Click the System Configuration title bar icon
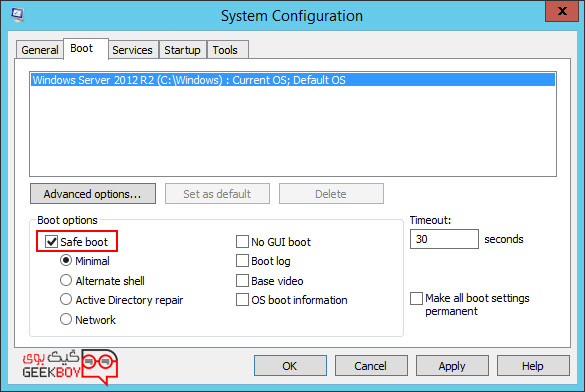Viewport: 585px width, 392px height. pyautogui.click(x=18, y=15)
